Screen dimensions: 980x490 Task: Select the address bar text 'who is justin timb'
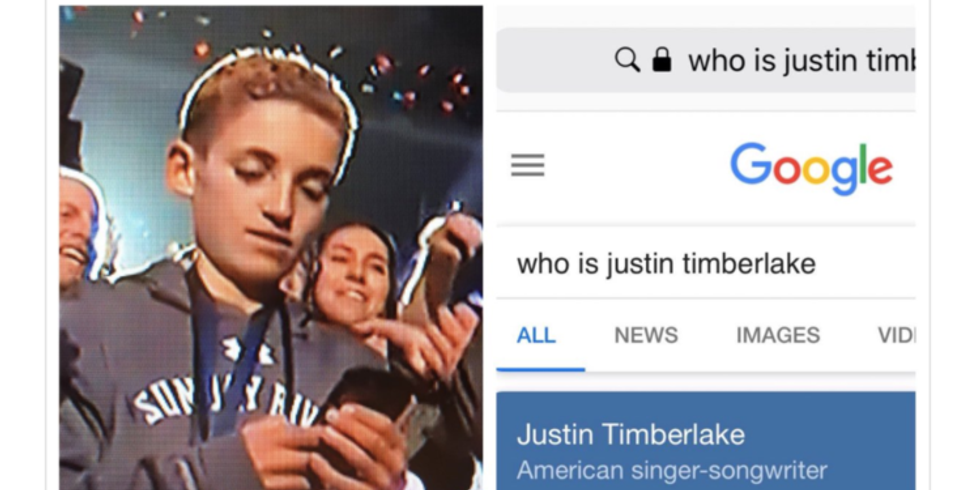pos(801,61)
